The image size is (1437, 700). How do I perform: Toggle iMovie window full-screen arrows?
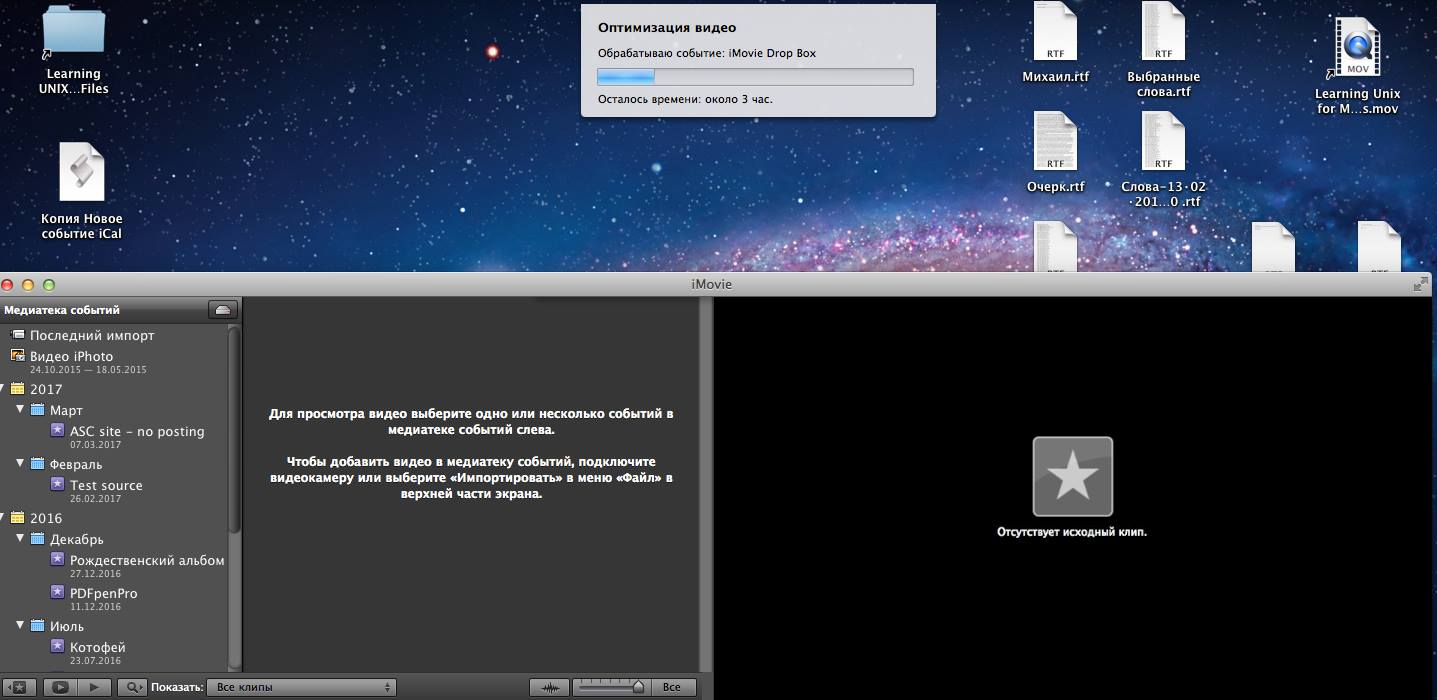coord(1421,285)
